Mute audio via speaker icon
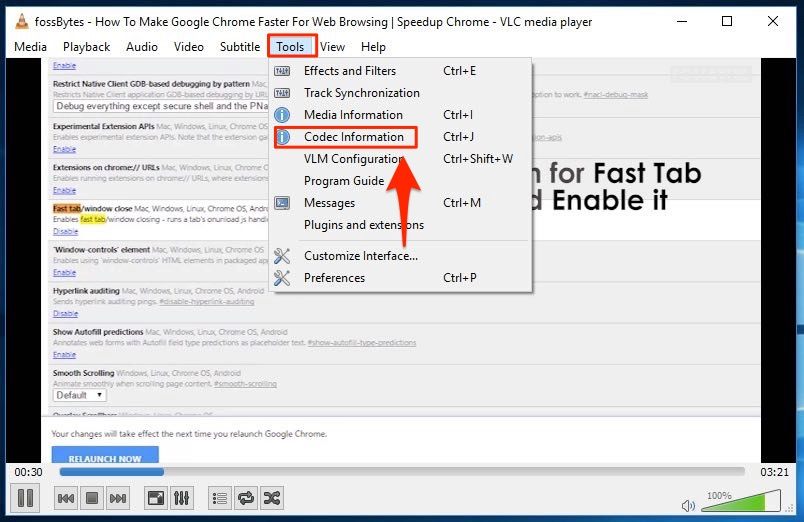Viewport: 804px width, 522px height. click(689, 506)
